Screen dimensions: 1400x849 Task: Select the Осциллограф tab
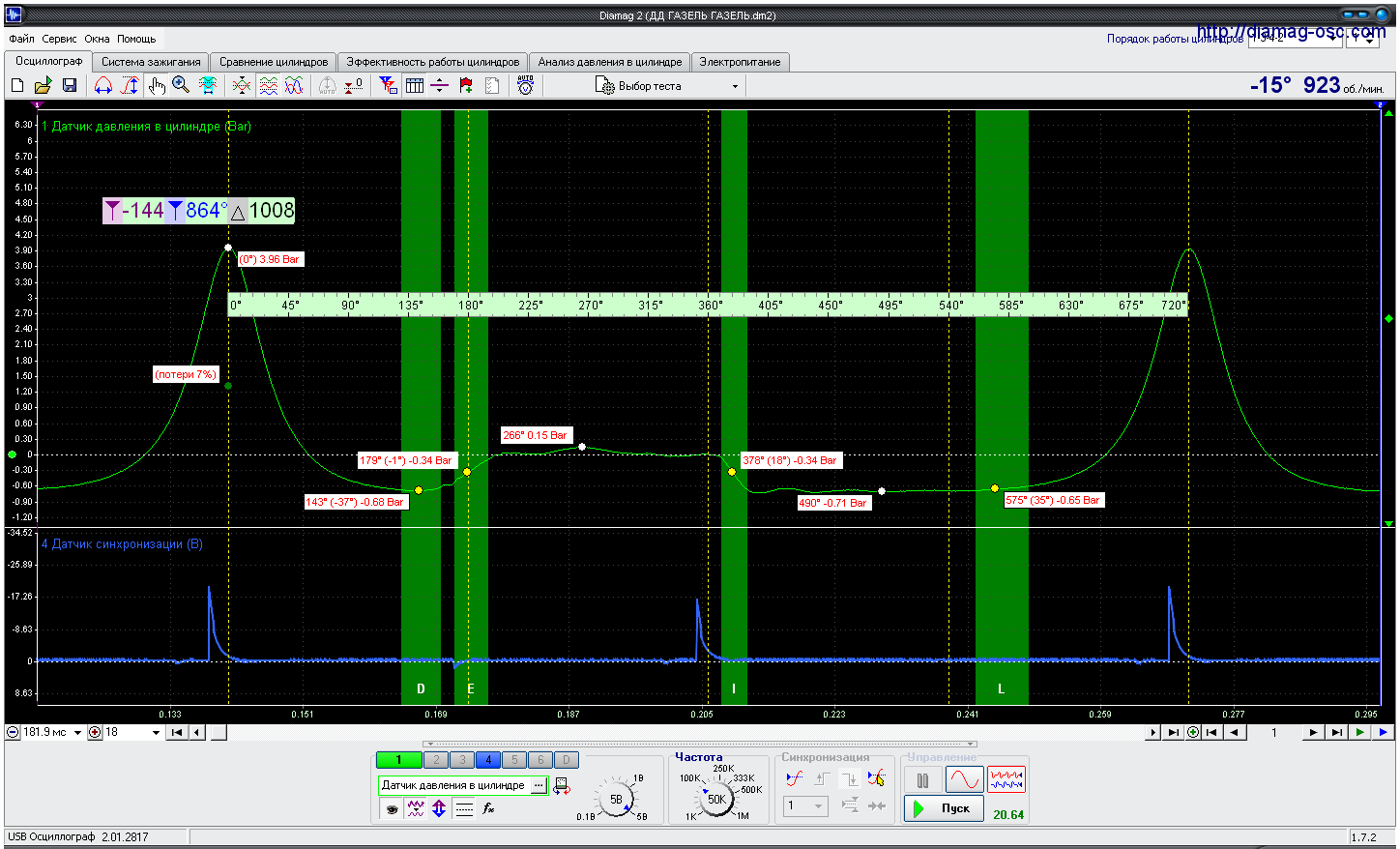pos(49,61)
